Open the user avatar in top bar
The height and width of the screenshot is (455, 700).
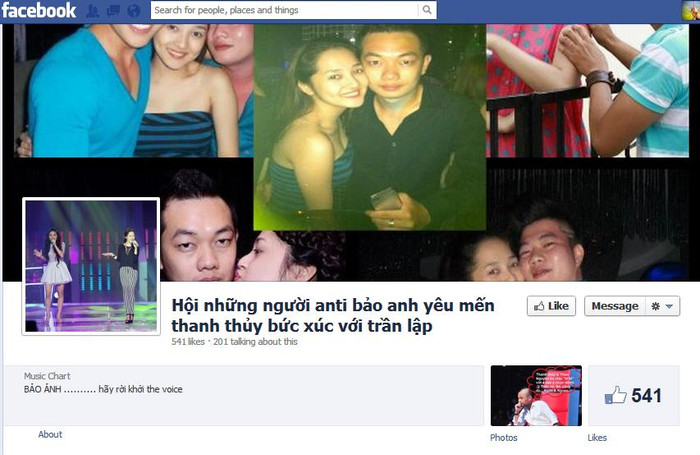pos(691,10)
